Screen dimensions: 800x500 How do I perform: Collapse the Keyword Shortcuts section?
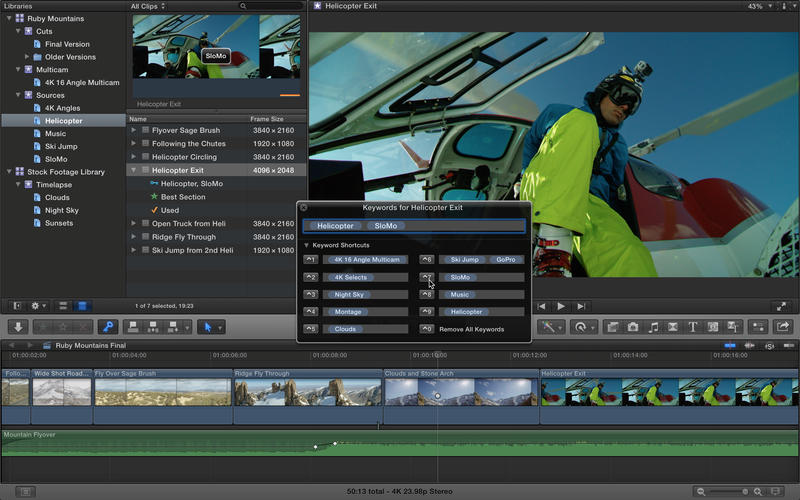[x=307, y=245]
